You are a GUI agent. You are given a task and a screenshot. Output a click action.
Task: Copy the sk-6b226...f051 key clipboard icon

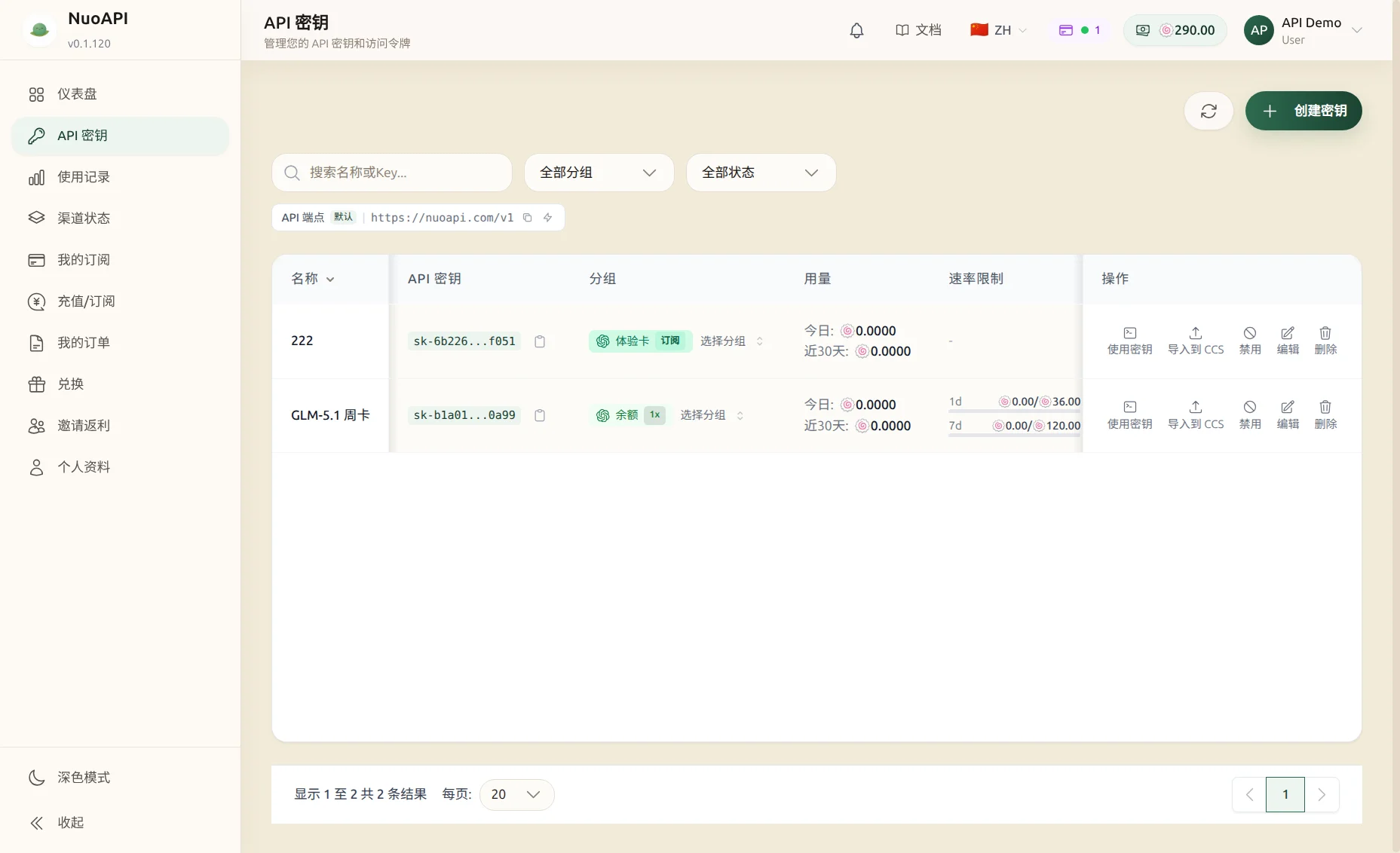[540, 341]
